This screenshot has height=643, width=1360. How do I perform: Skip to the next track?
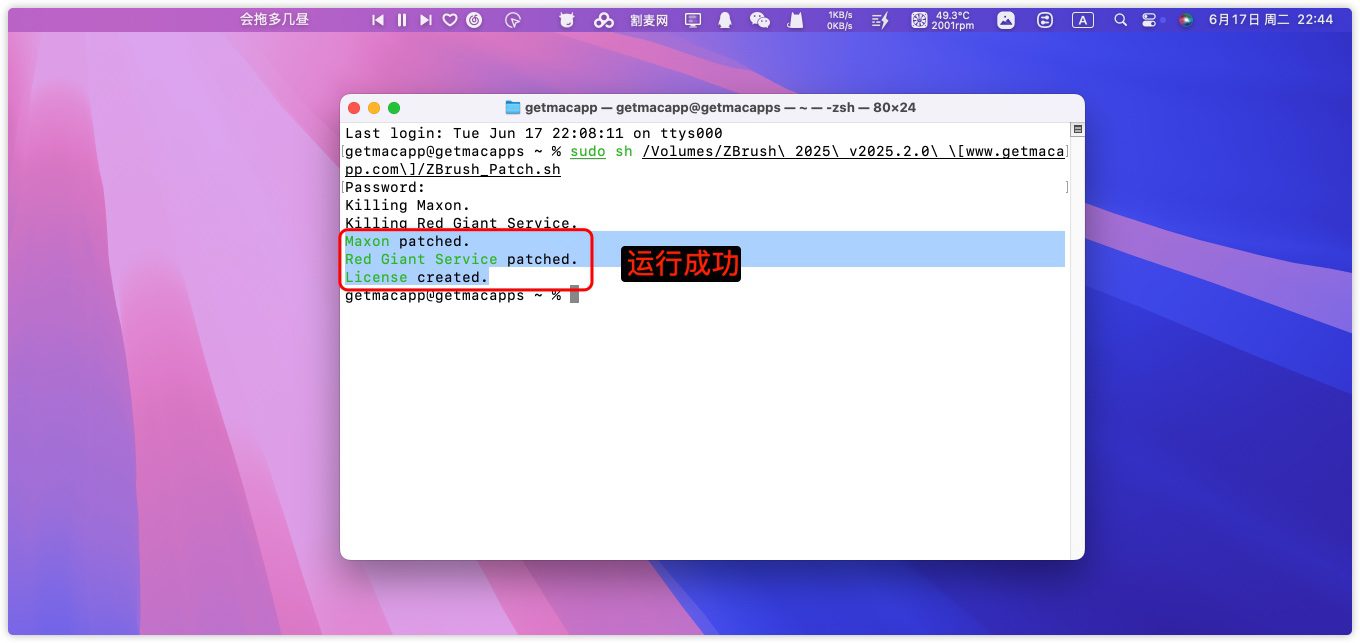click(x=426, y=20)
